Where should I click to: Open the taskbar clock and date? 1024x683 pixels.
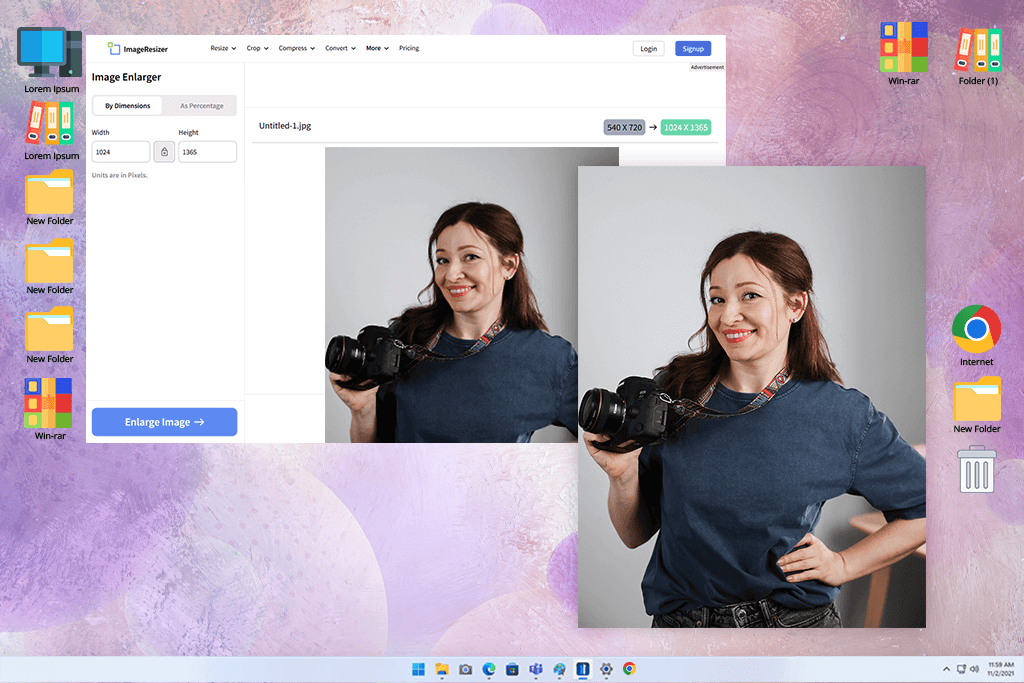[x=1000, y=669]
